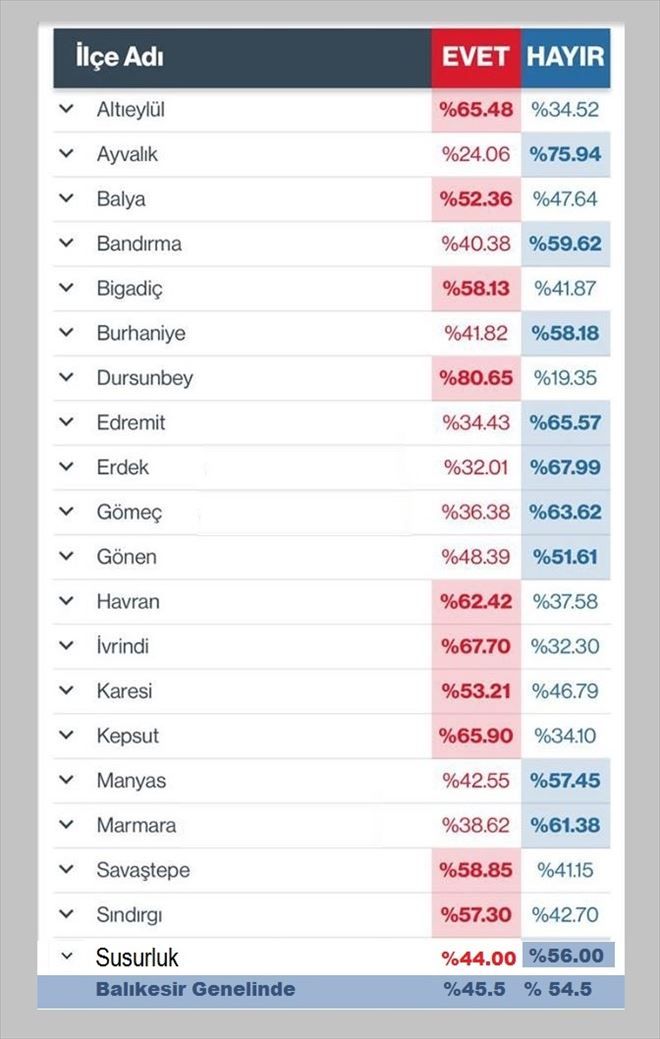Select the Edremit district name
The width and height of the screenshot is (660, 1039).
coord(131,422)
